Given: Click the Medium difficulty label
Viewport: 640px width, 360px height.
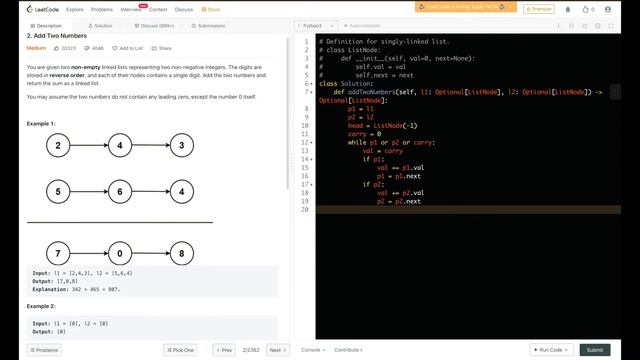Looking at the screenshot, I should (x=36, y=48).
